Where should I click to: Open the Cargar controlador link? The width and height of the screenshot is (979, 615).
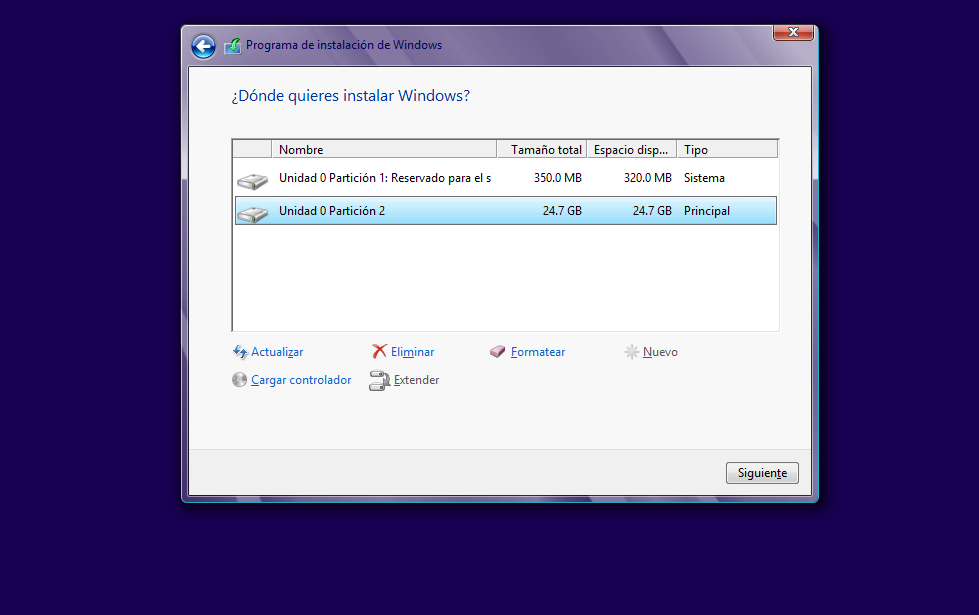pyautogui.click(x=301, y=380)
